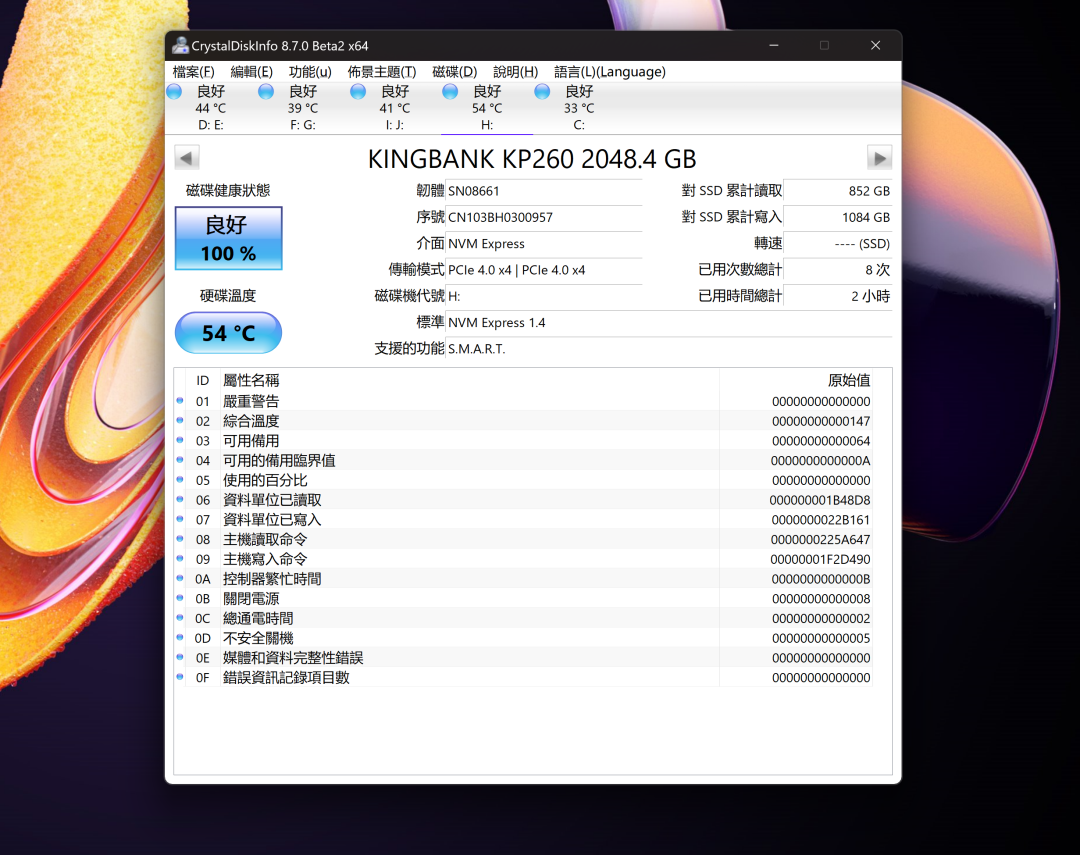
Task: Click total host writes value 1084 GB
Action: coord(838,217)
